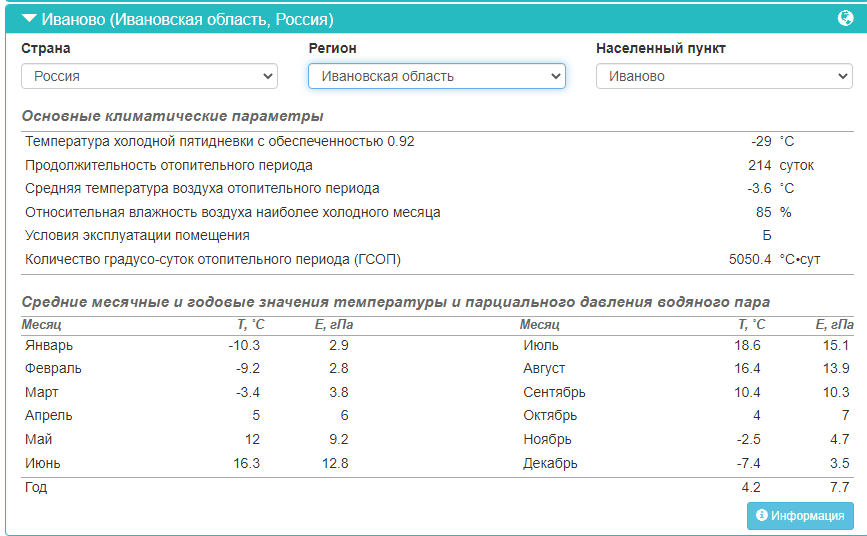The image size is (867, 536).
Task: Click November temperature -2.5
Action: pos(749,439)
